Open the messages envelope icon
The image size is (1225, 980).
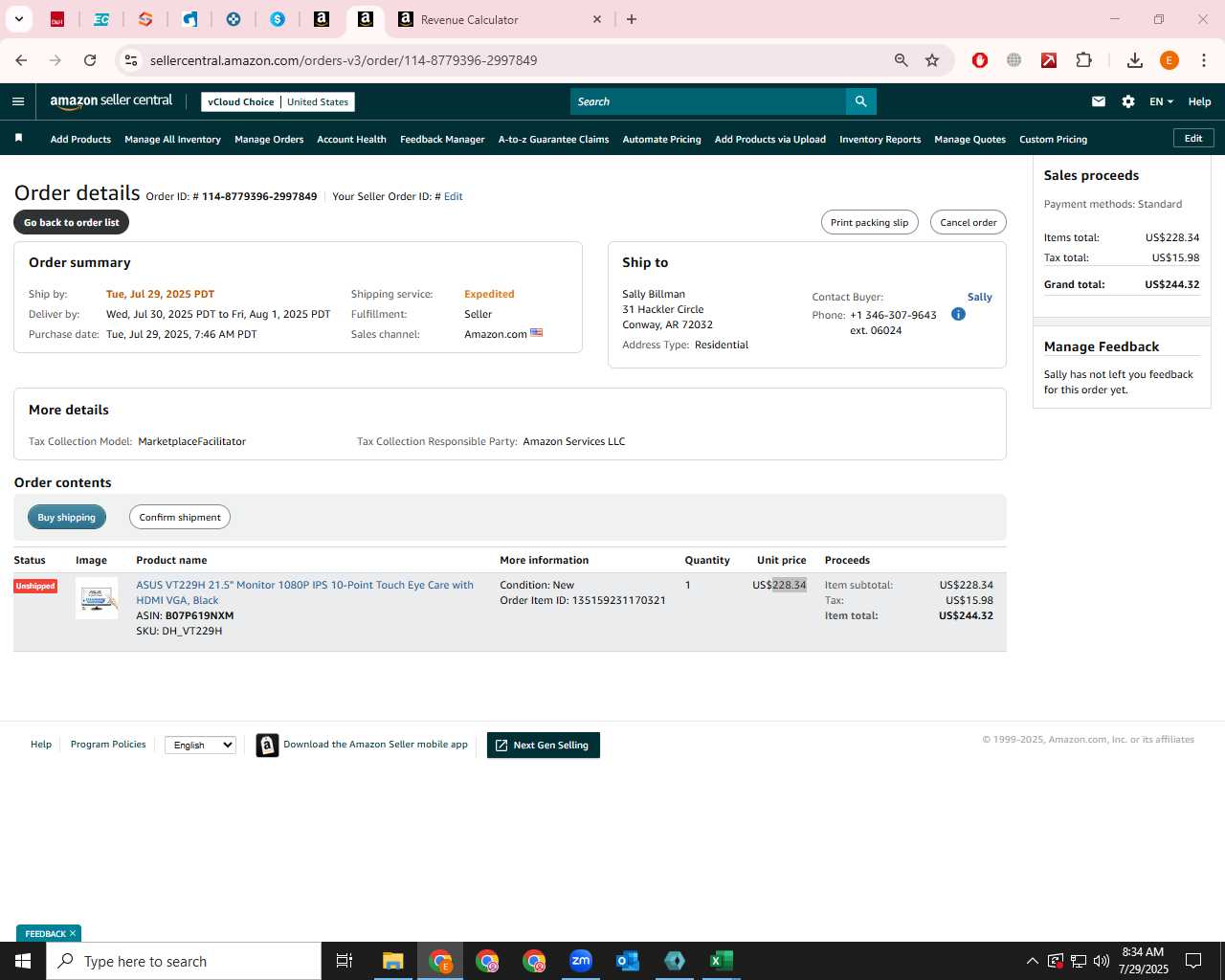coord(1099,101)
